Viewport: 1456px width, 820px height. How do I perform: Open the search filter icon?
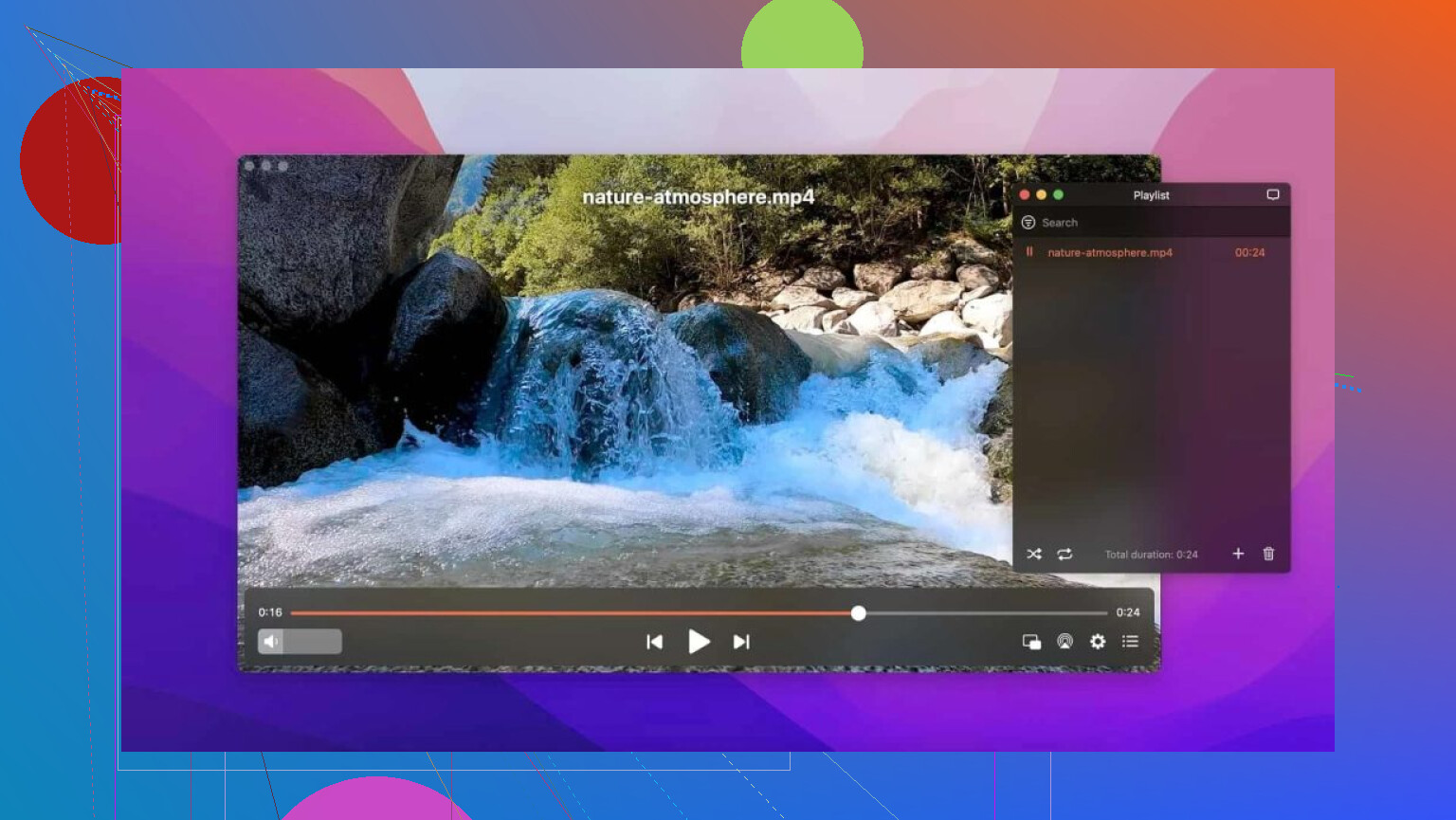[1028, 223]
